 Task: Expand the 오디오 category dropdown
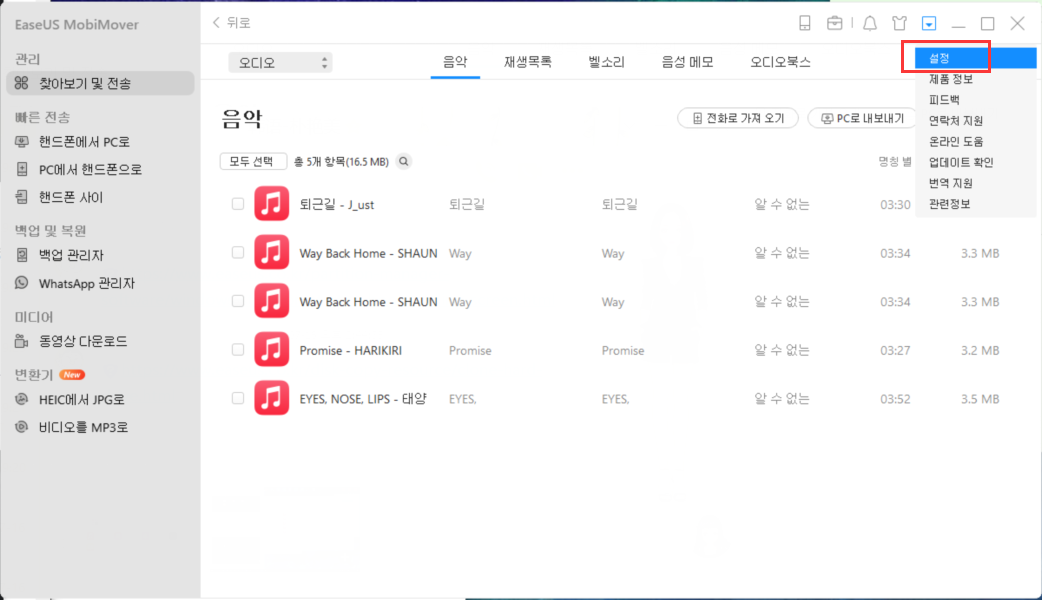280,63
